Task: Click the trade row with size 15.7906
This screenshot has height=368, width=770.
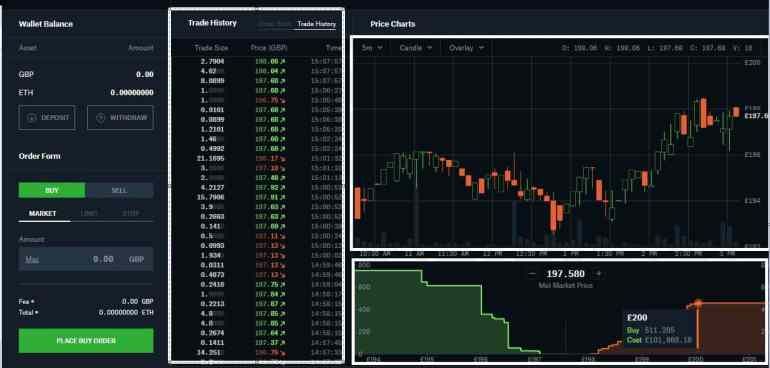Action: click(x=256, y=197)
